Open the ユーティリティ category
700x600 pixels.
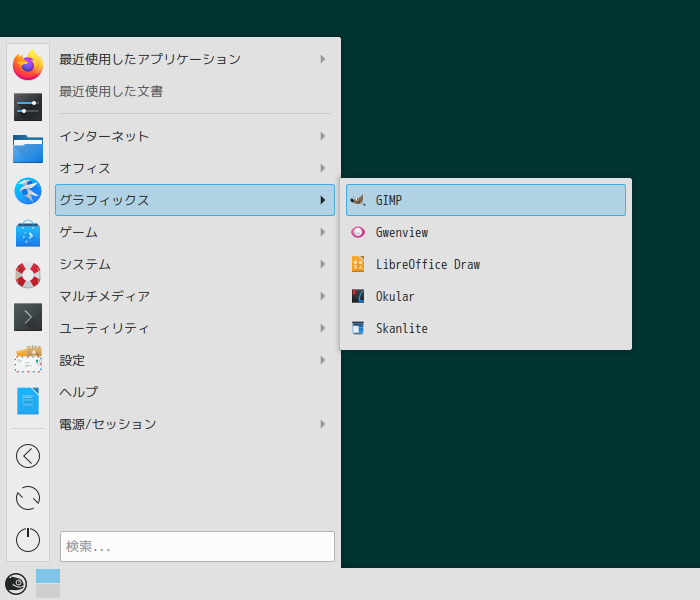195,328
